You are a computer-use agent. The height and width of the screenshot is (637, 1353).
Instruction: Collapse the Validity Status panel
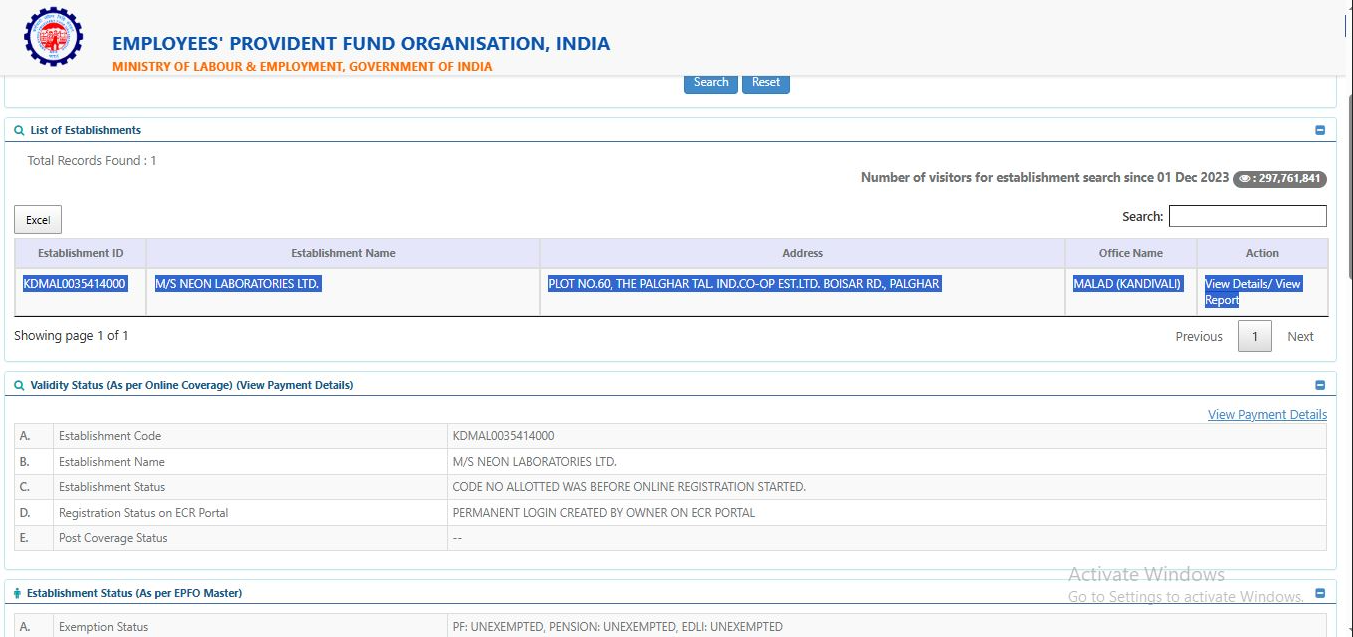click(1319, 385)
